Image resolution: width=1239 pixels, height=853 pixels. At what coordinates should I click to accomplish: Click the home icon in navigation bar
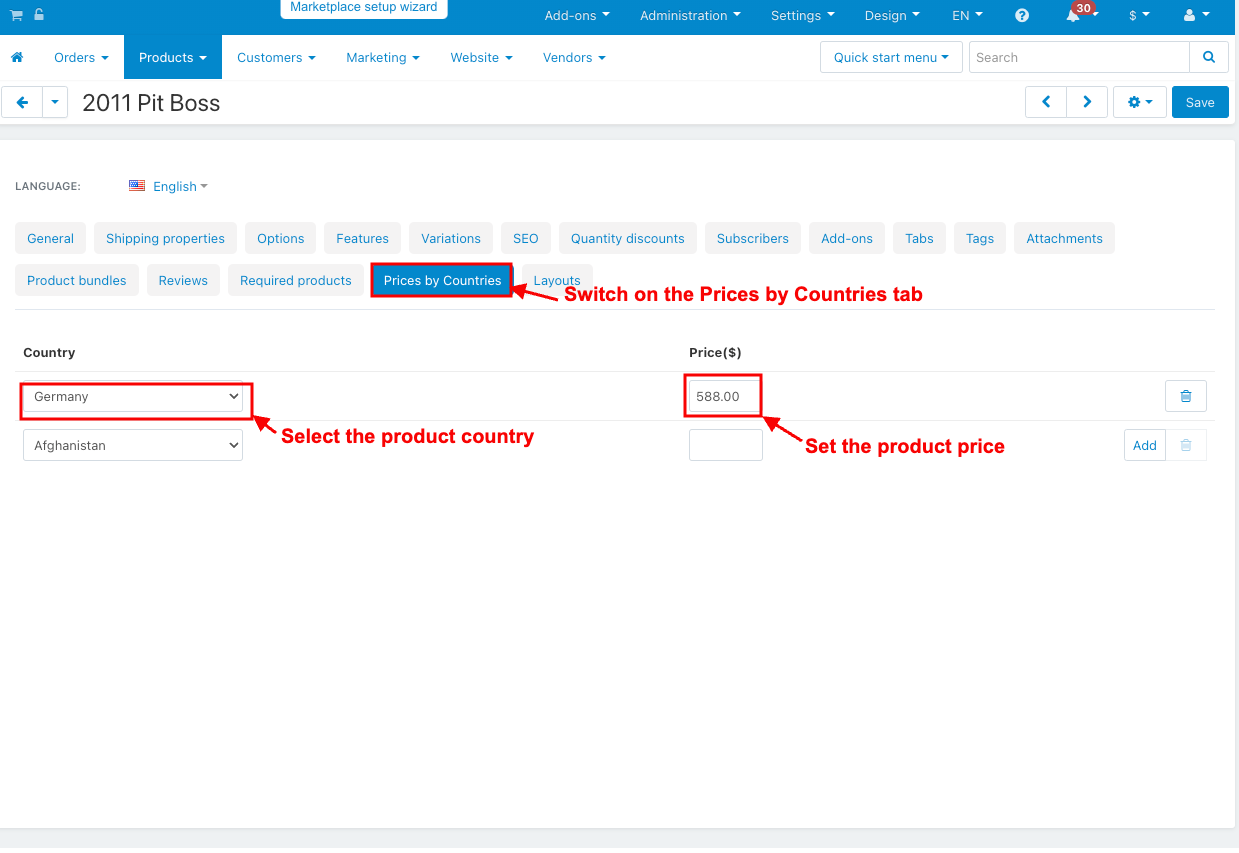tap(17, 58)
